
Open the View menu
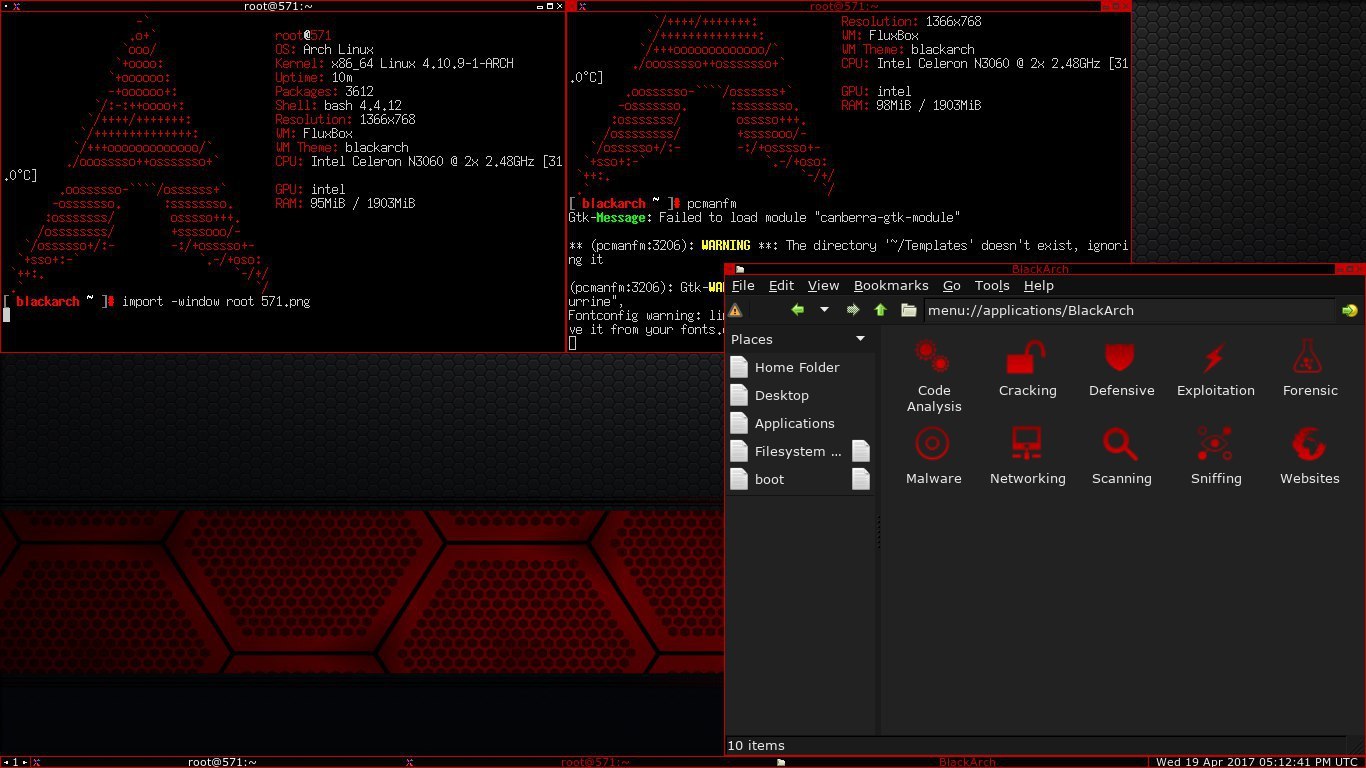(x=823, y=285)
